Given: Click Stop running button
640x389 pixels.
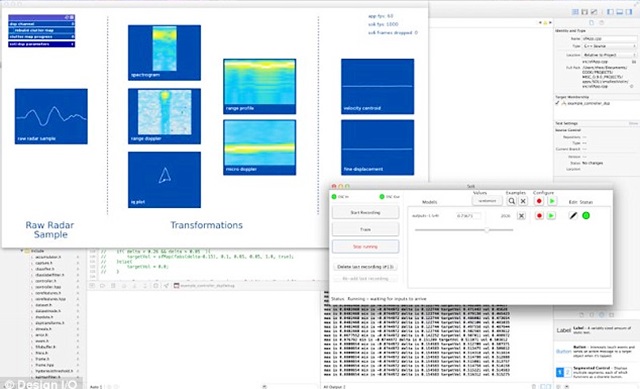Looking at the screenshot, I should 365,247.
